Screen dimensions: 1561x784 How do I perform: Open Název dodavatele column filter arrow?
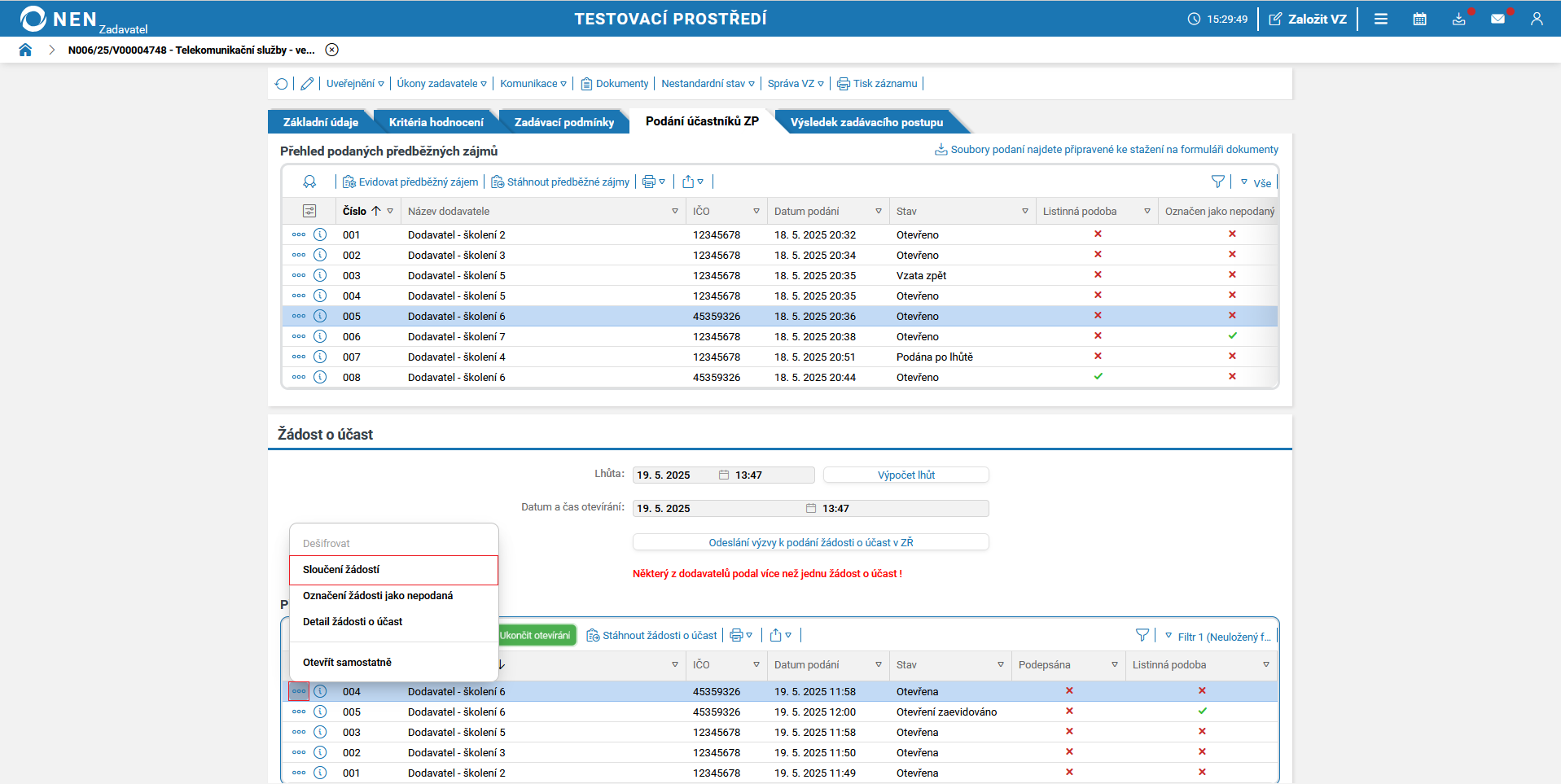point(675,211)
